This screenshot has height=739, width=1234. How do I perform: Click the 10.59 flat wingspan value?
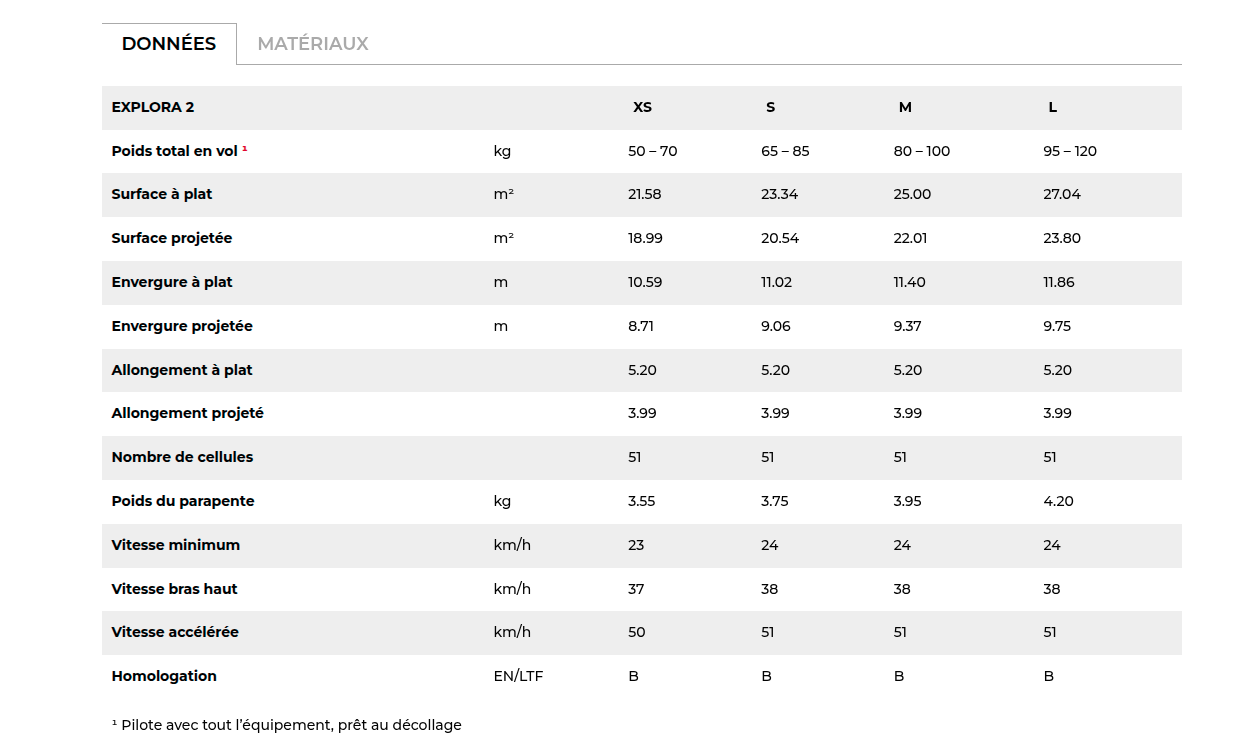pos(645,282)
